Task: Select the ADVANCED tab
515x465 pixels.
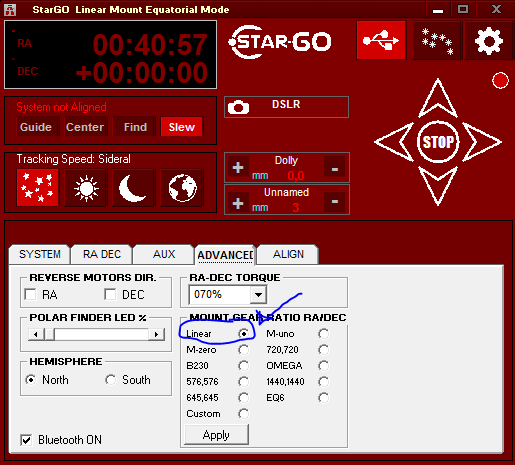Action: click(x=225, y=255)
